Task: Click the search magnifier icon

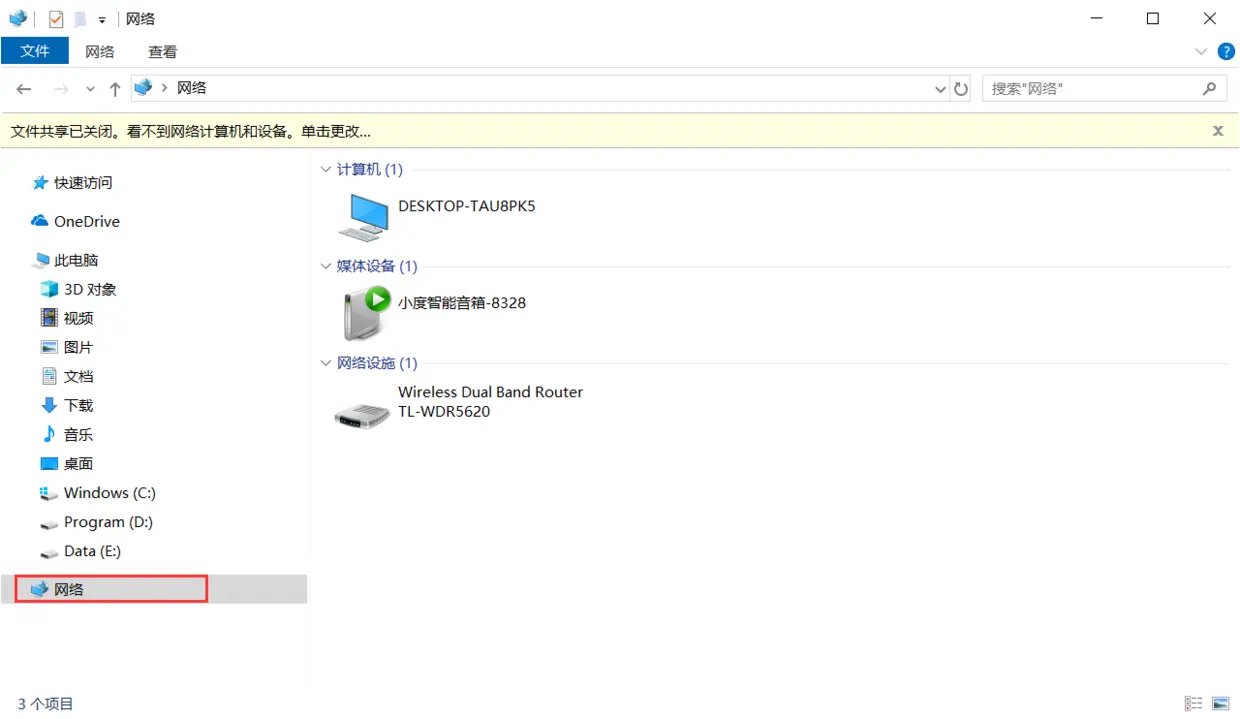Action: [1210, 88]
